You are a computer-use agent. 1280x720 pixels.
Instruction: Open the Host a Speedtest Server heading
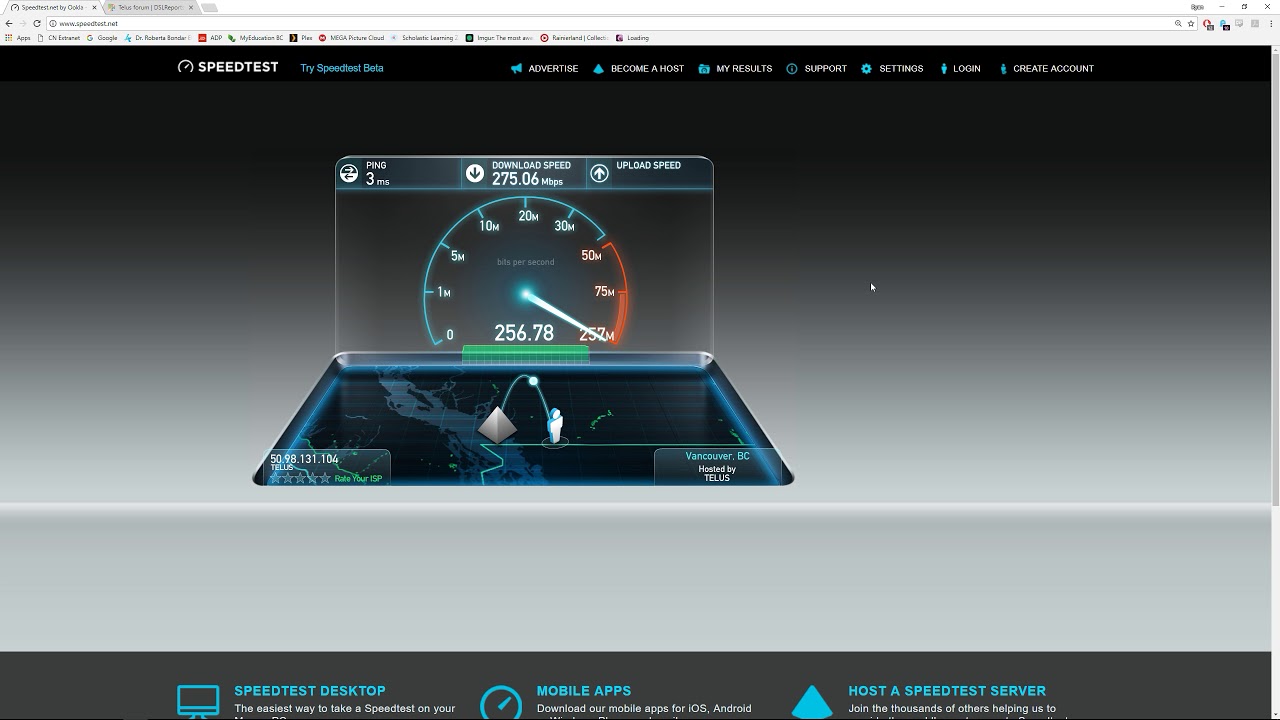(x=947, y=691)
